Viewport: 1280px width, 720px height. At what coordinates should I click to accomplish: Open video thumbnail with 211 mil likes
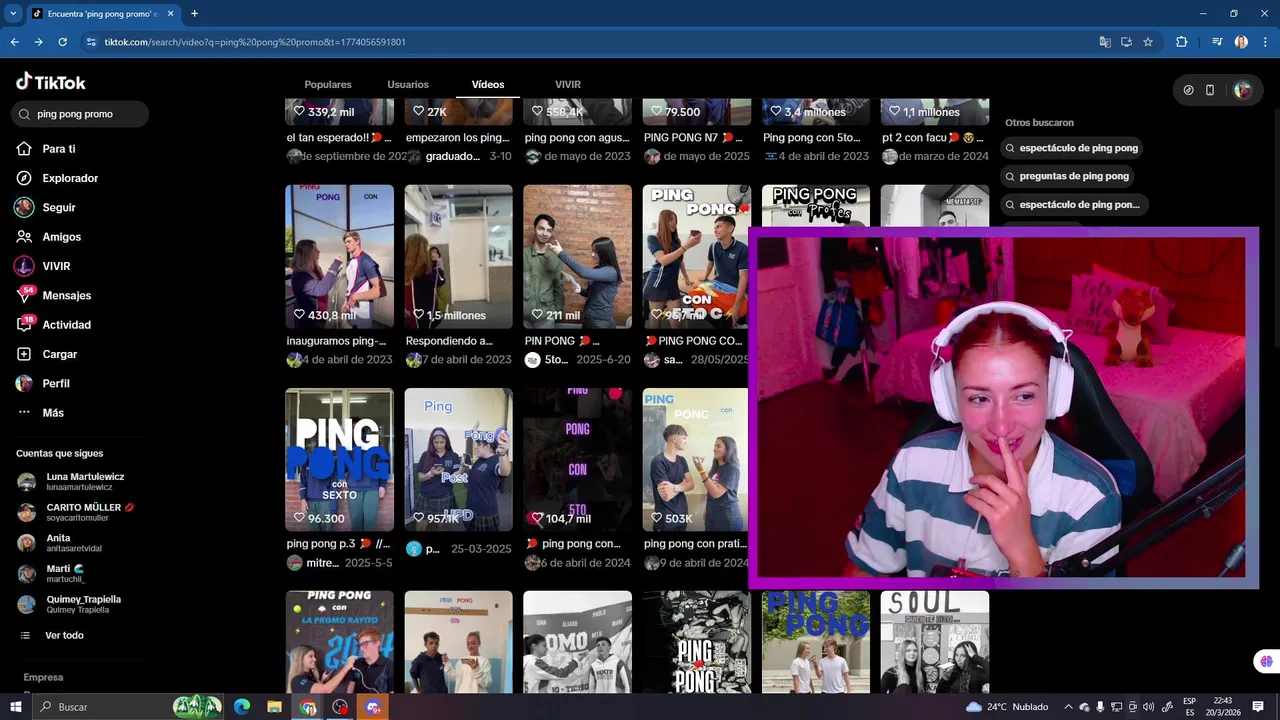tap(577, 256)
